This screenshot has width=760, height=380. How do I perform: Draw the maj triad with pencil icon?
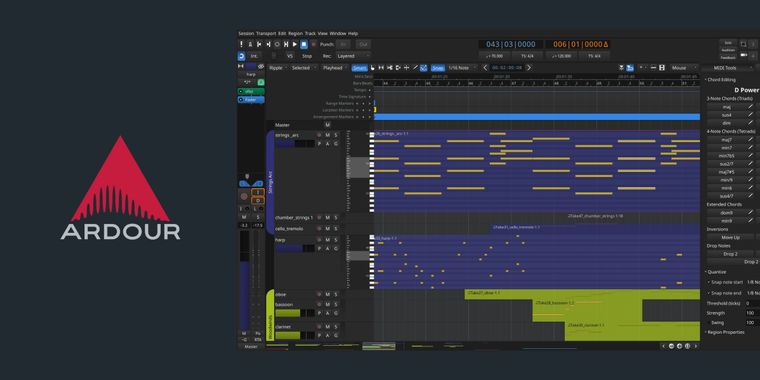tap(751, 107)
